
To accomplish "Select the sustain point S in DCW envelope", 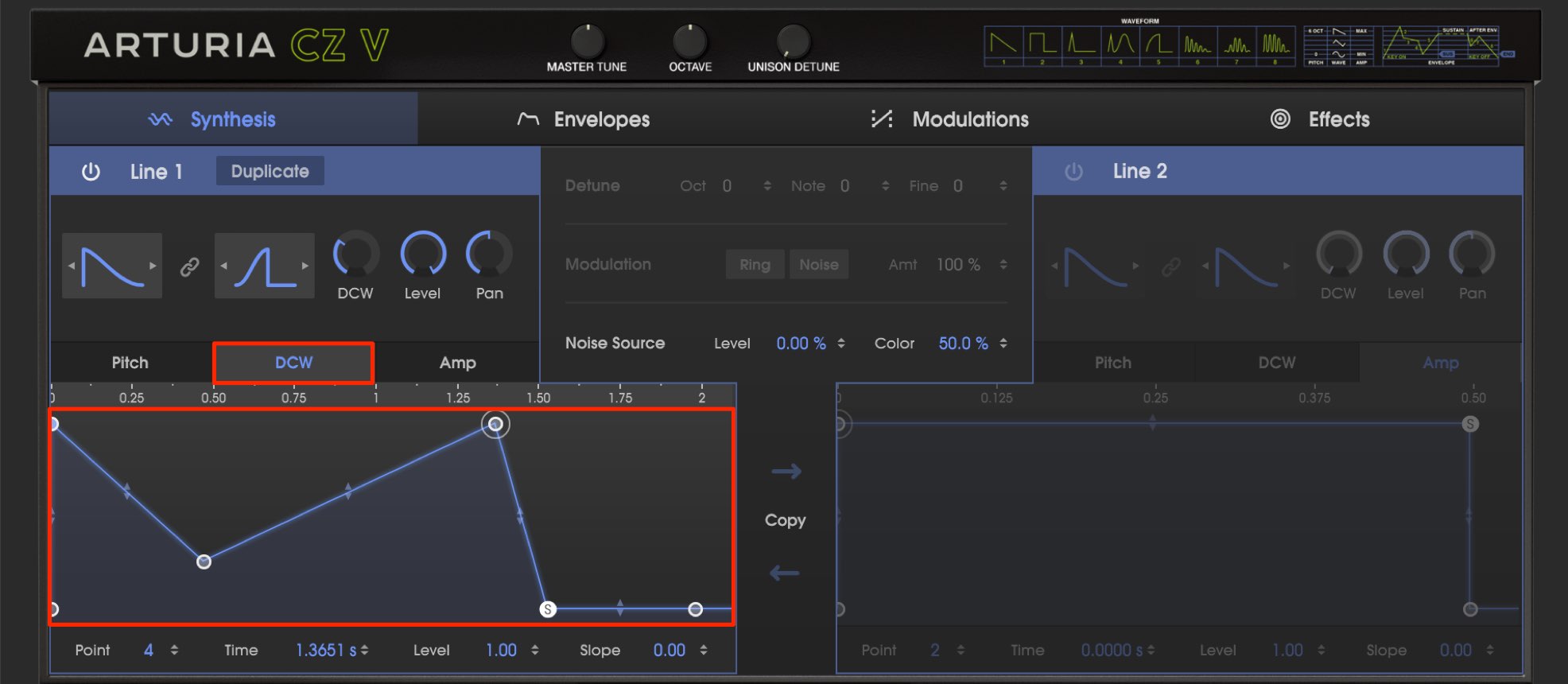I will pos(548,609).
